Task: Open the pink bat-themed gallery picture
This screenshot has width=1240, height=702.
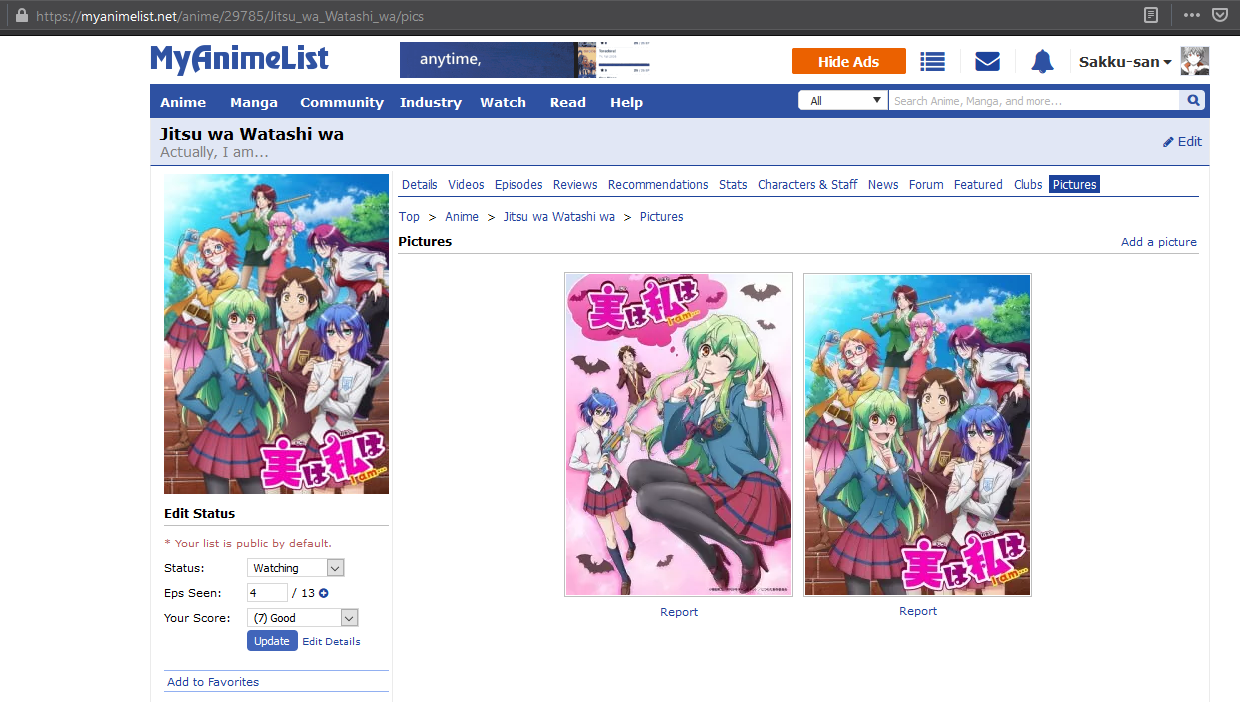Action: (678, 434)
